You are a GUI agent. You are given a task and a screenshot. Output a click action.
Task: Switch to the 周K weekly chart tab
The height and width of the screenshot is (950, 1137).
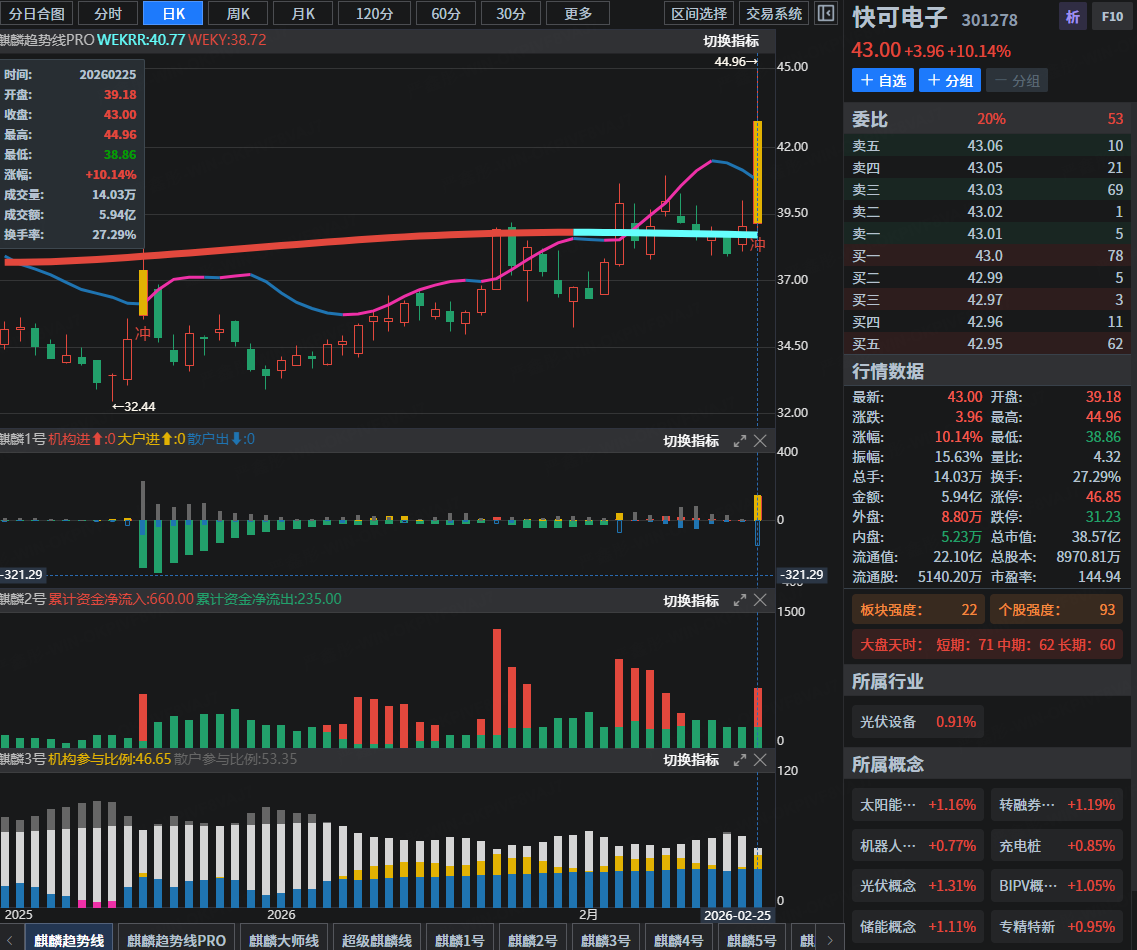238,13
